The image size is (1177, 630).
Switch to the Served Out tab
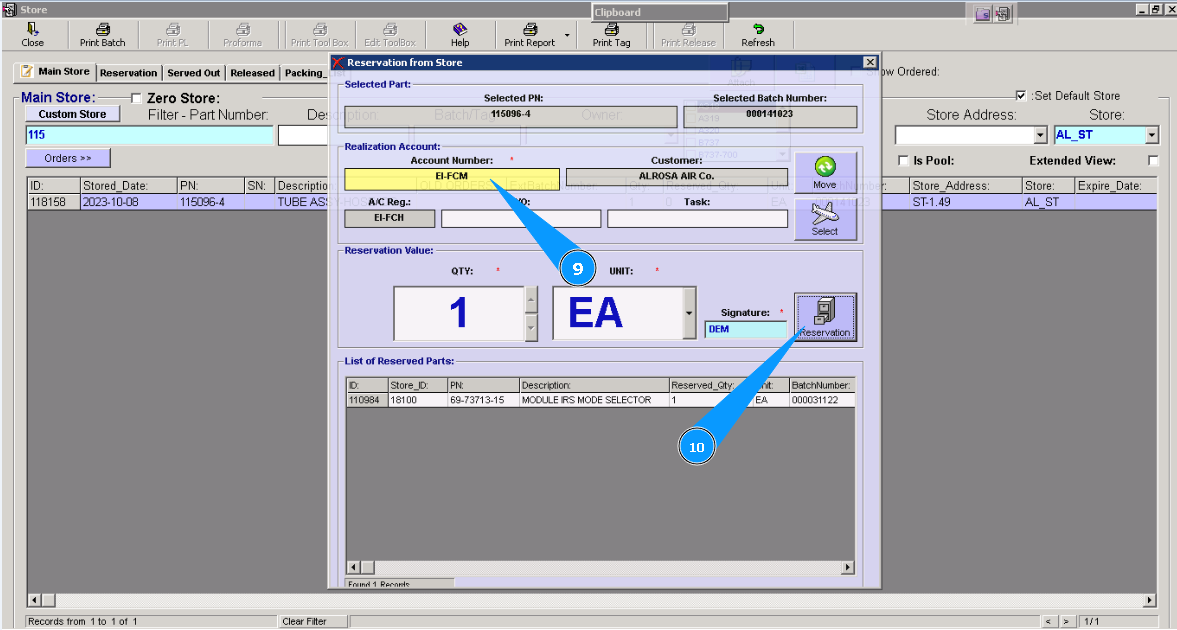point(193,73)
